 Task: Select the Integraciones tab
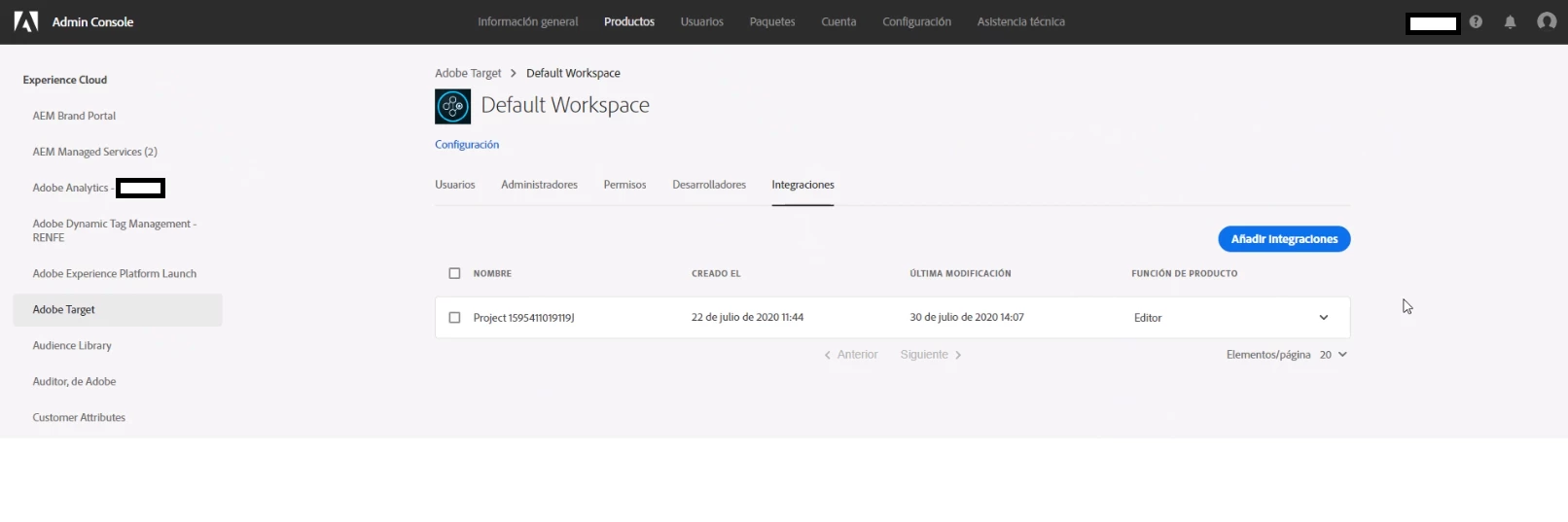tap(802, 185)
